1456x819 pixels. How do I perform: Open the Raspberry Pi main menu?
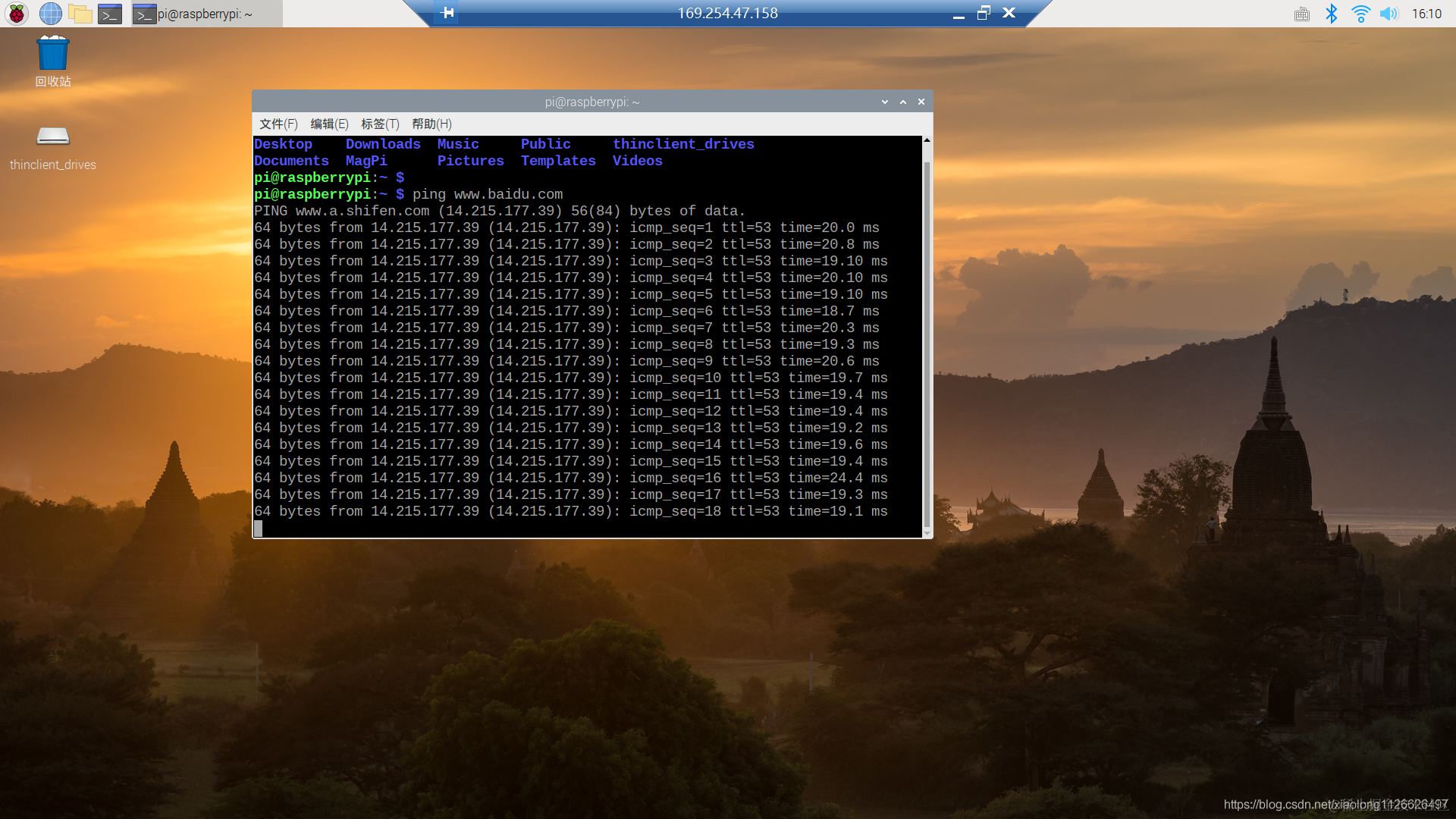(17, 13)
